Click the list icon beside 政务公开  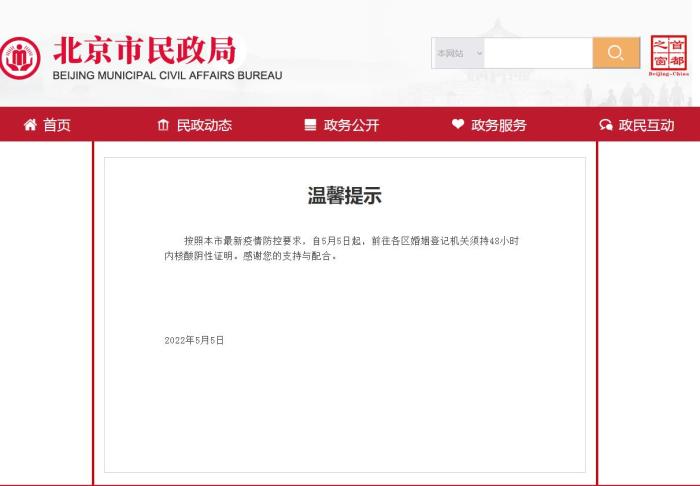tap(310, 125)
